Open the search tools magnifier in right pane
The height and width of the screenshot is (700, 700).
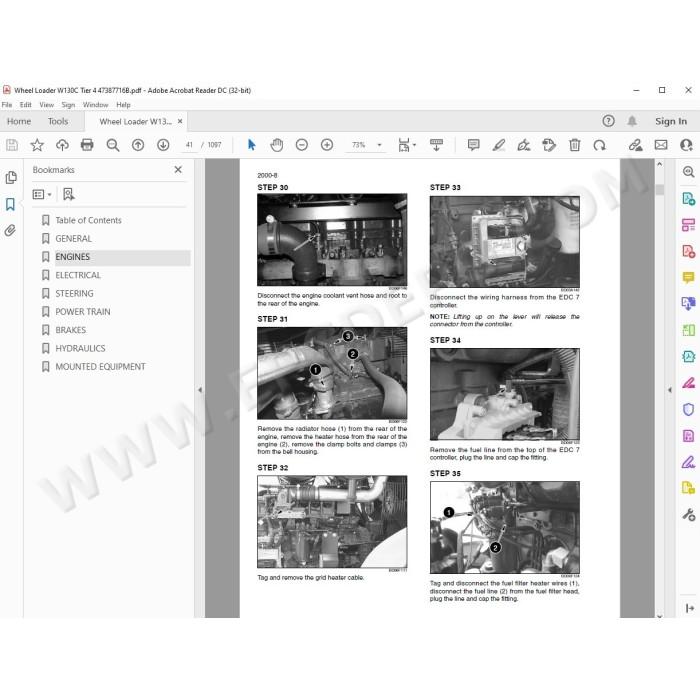coord(688,172)
